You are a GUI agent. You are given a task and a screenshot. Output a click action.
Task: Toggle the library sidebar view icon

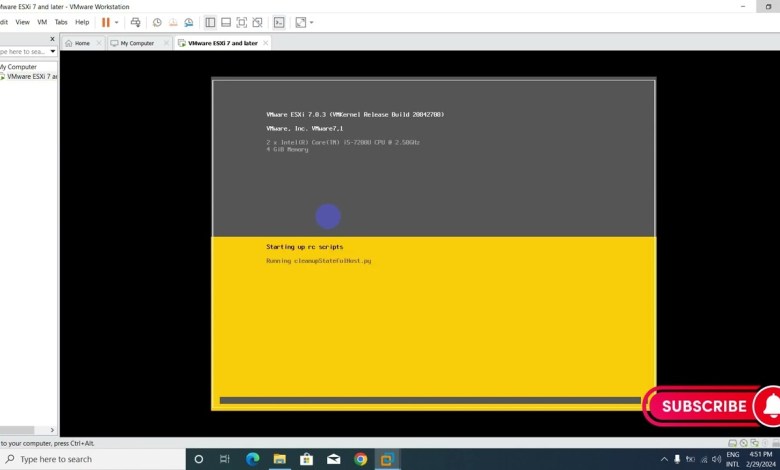pyautogui.click(x=210, y=22)
